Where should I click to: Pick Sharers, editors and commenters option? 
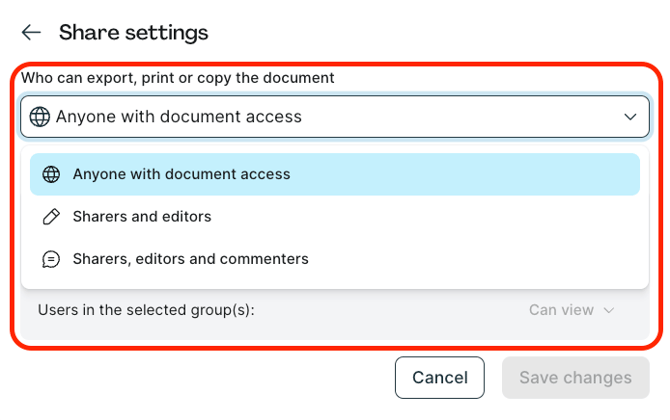190,259
